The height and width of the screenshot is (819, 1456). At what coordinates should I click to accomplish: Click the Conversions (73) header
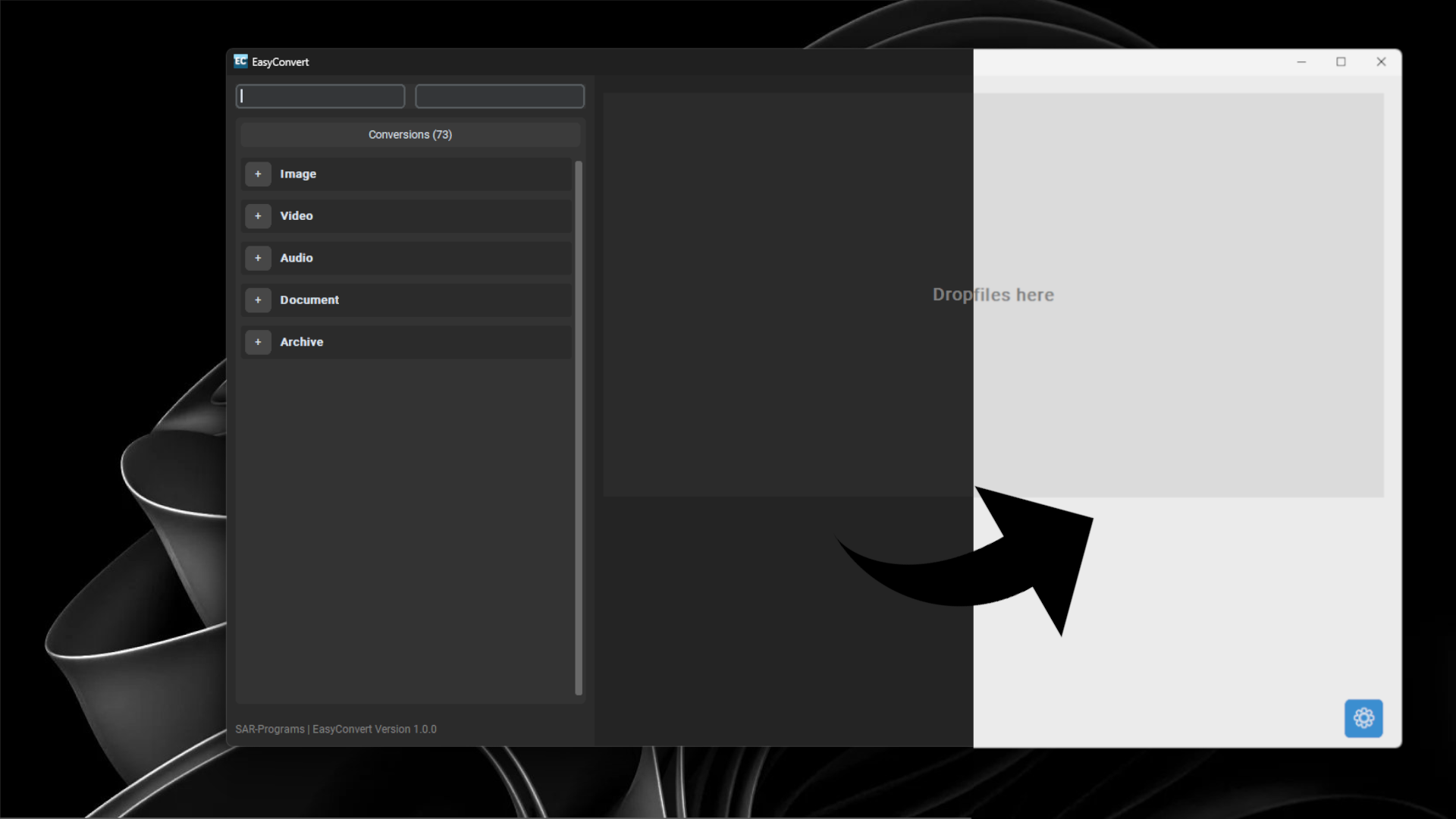click(x=410, y=135)
